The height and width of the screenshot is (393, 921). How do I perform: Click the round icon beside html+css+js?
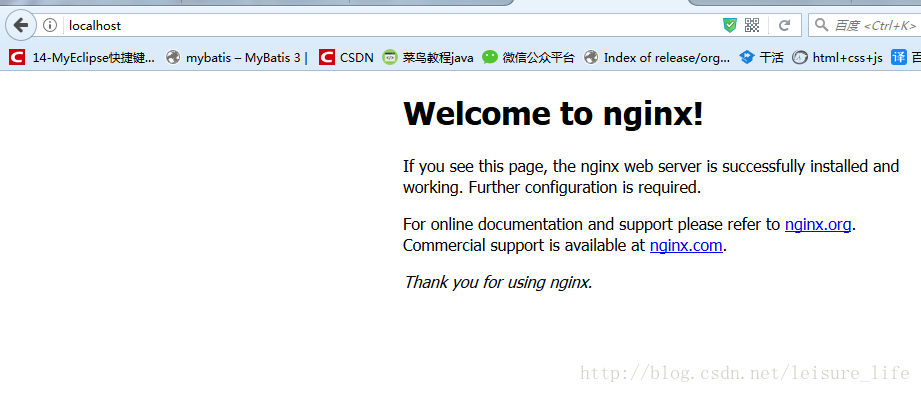(x=799, y=58)
